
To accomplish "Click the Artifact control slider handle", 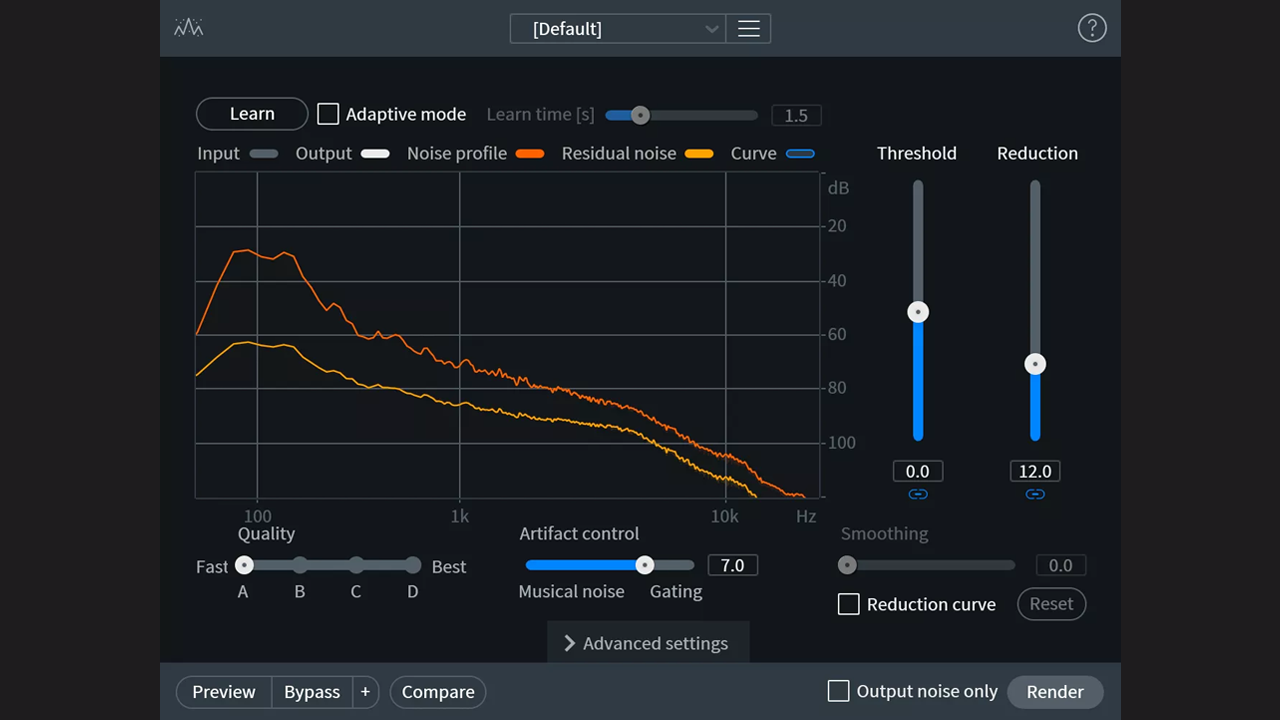I will pos(645,565).
